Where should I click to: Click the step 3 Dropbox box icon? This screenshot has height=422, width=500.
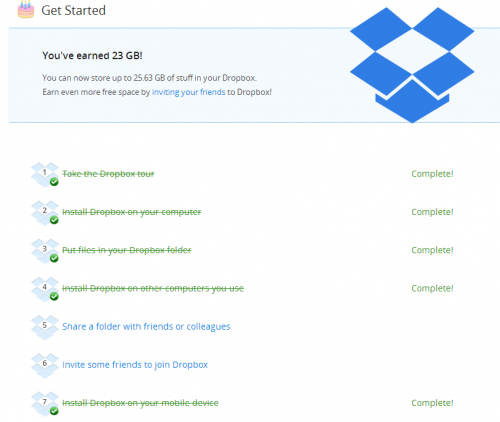point(45,251)
